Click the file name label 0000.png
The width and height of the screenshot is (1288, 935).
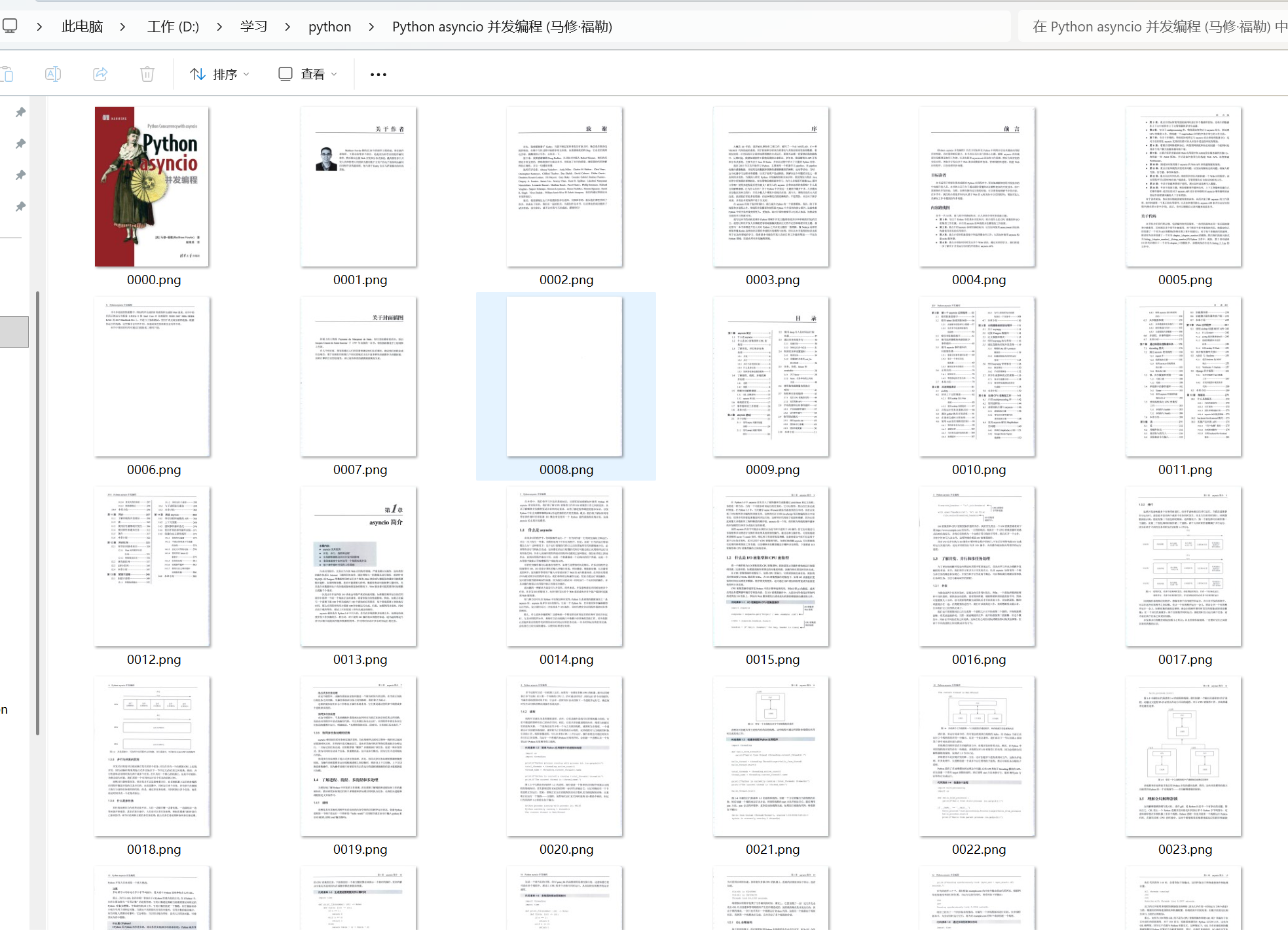154,280
